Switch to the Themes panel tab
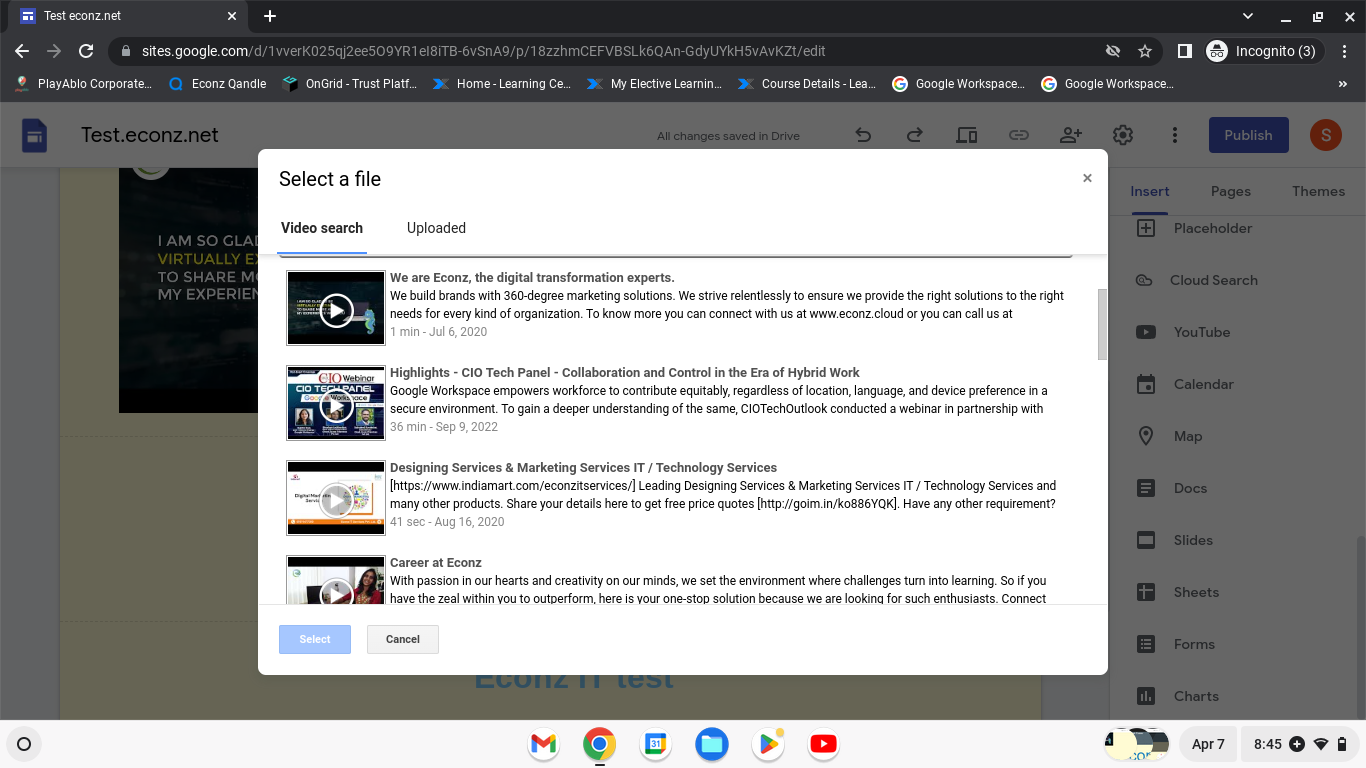Viewport: 1366px width, 768px height. (1318, 191)
